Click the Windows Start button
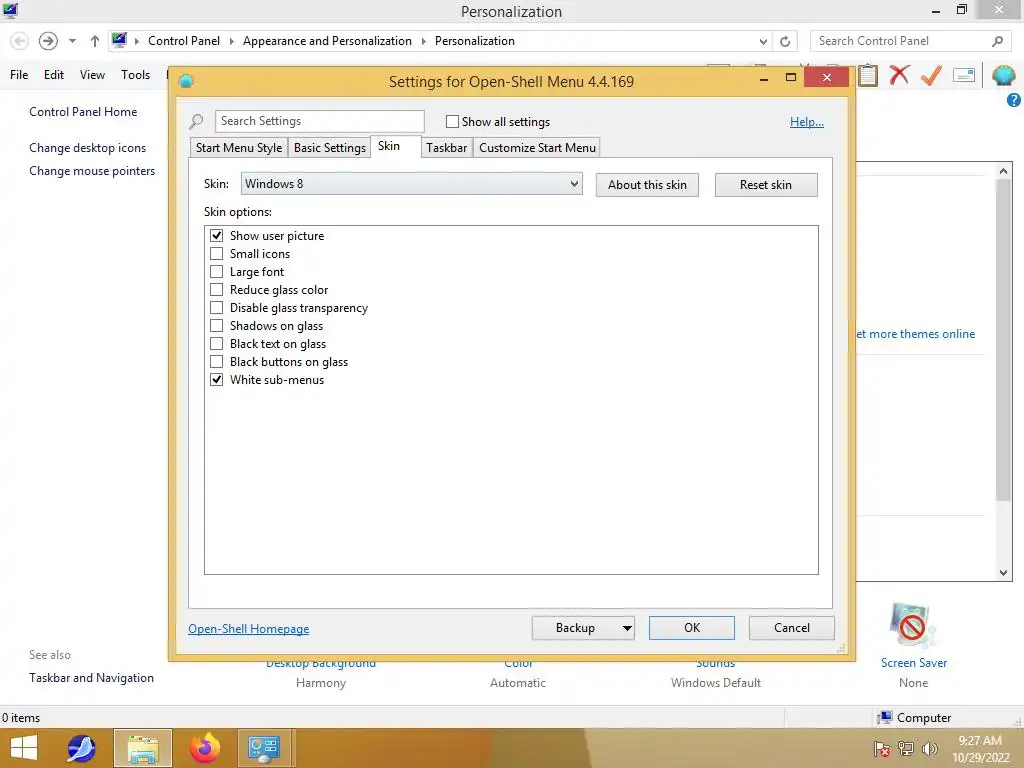 24,748
